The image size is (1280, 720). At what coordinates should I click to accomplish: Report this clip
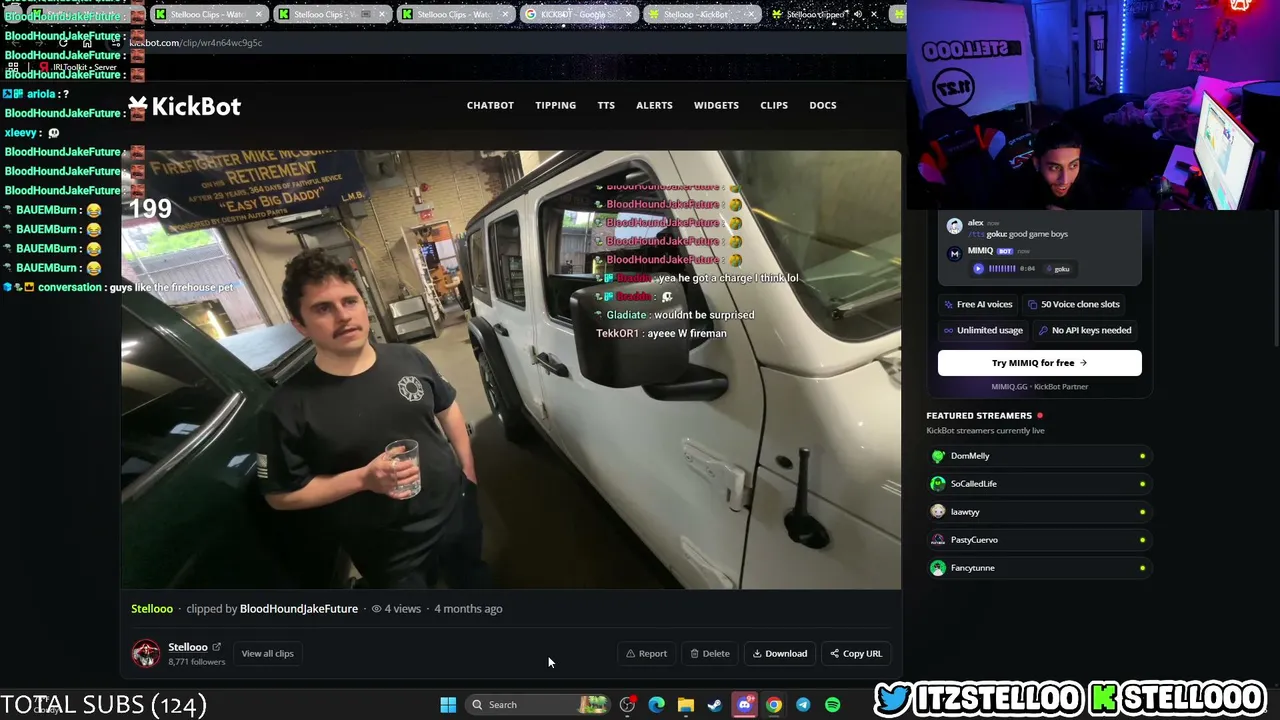coord(646,654)
